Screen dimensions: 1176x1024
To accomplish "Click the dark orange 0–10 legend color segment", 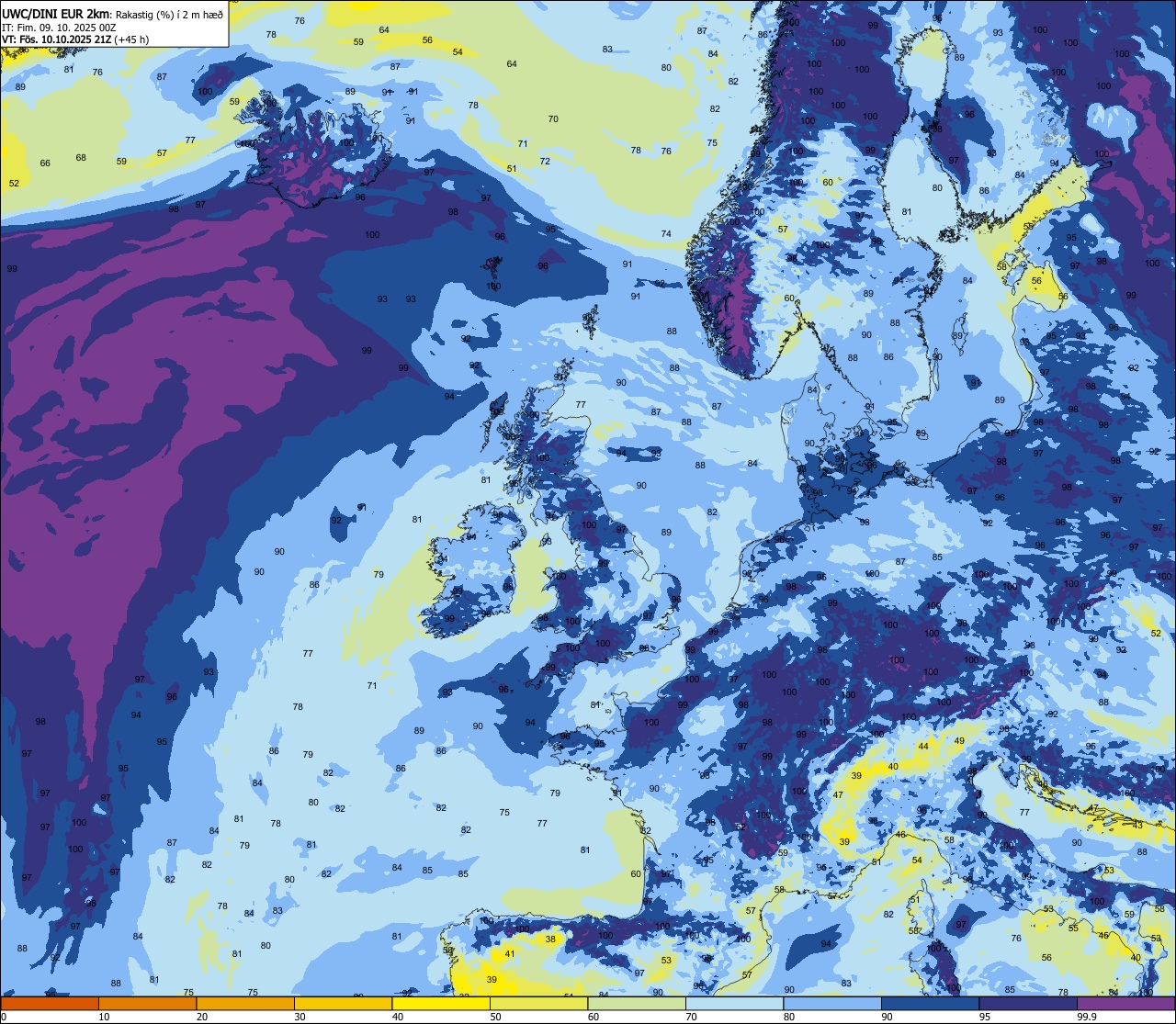I will point(50,1003).
